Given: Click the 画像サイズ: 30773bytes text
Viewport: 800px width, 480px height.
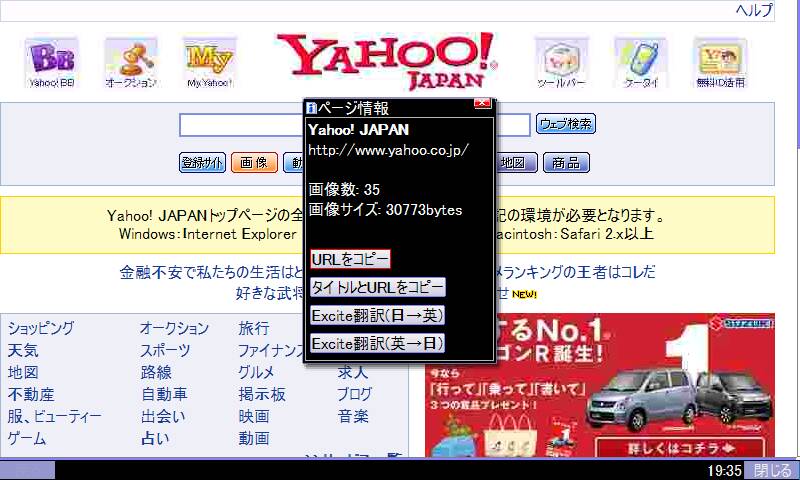Looking at the screenshot, I should [x=385, y=210].
